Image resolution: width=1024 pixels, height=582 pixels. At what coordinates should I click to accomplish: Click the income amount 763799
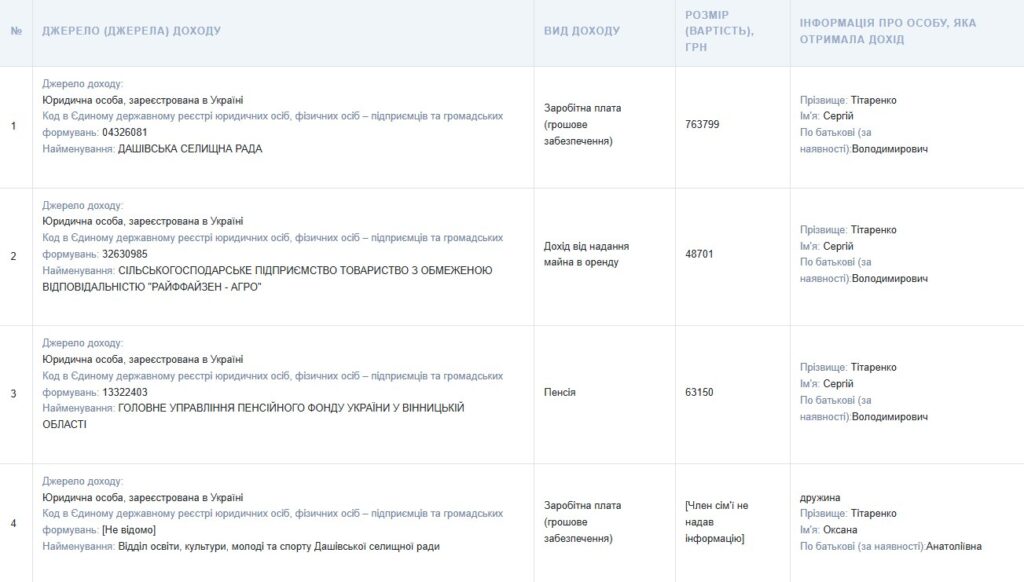pyautogui.click(x=702, y=125)
